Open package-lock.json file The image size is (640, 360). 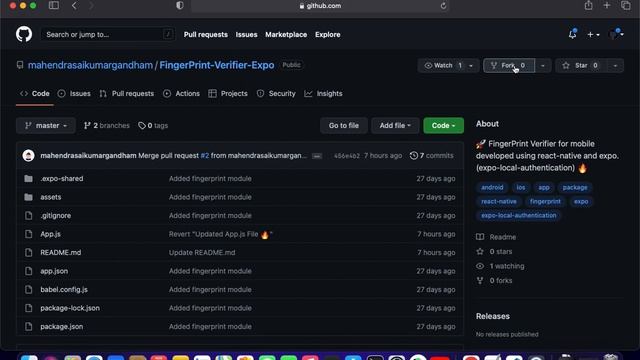point(70,308)
